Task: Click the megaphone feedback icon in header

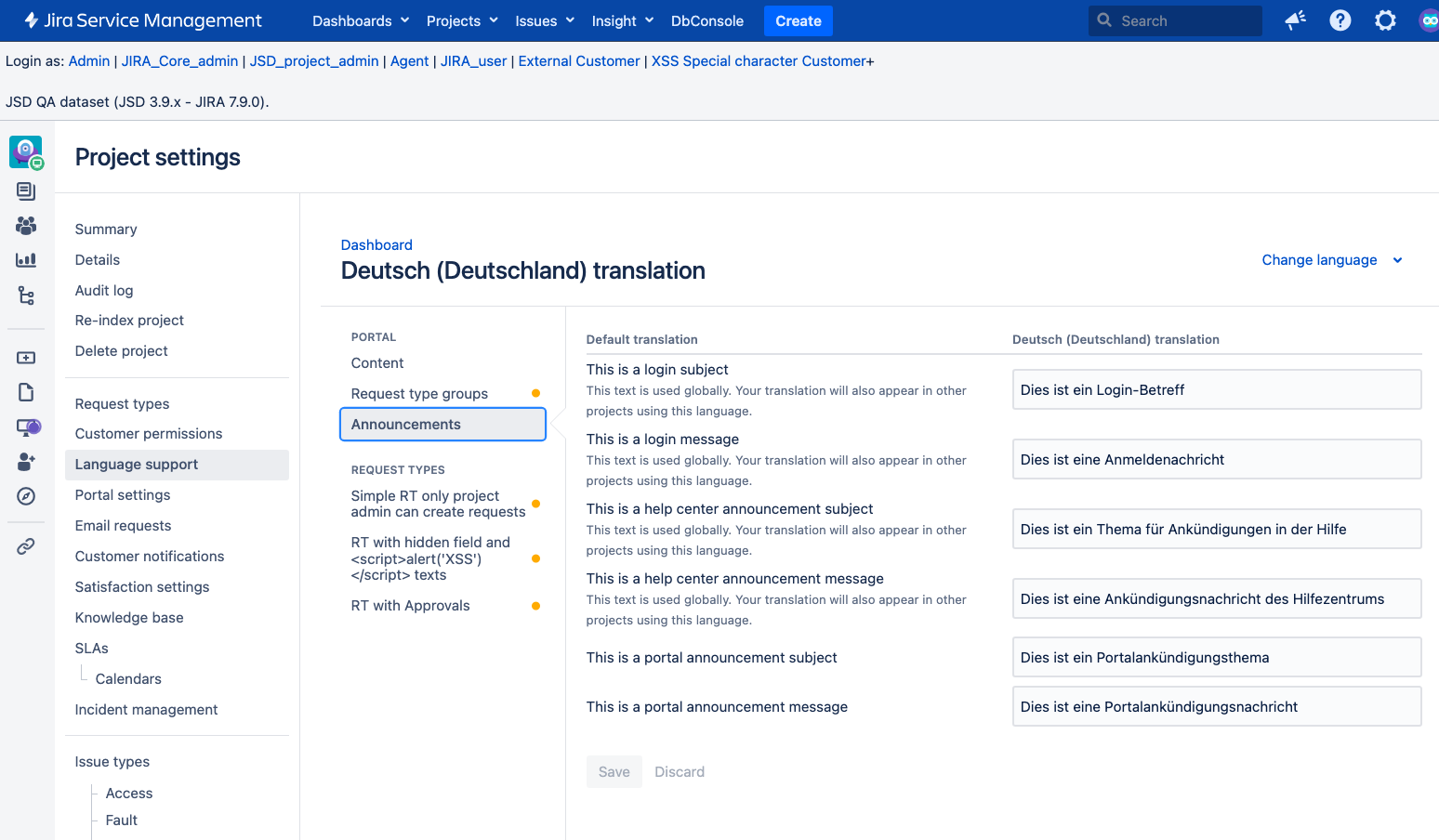Action: tap(1295, 20)
